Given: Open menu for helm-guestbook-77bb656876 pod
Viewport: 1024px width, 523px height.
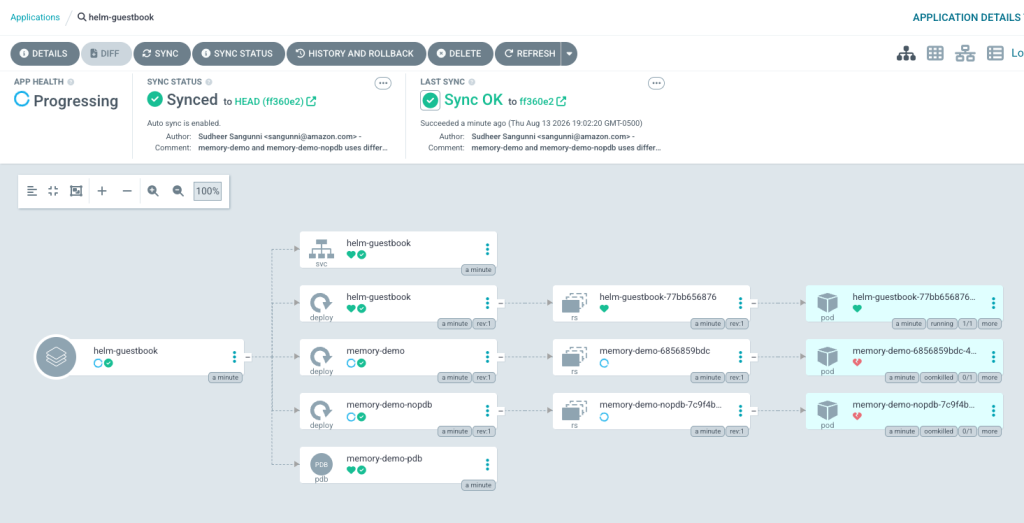Looking at the screenshot, I should (x=993, y=303).
